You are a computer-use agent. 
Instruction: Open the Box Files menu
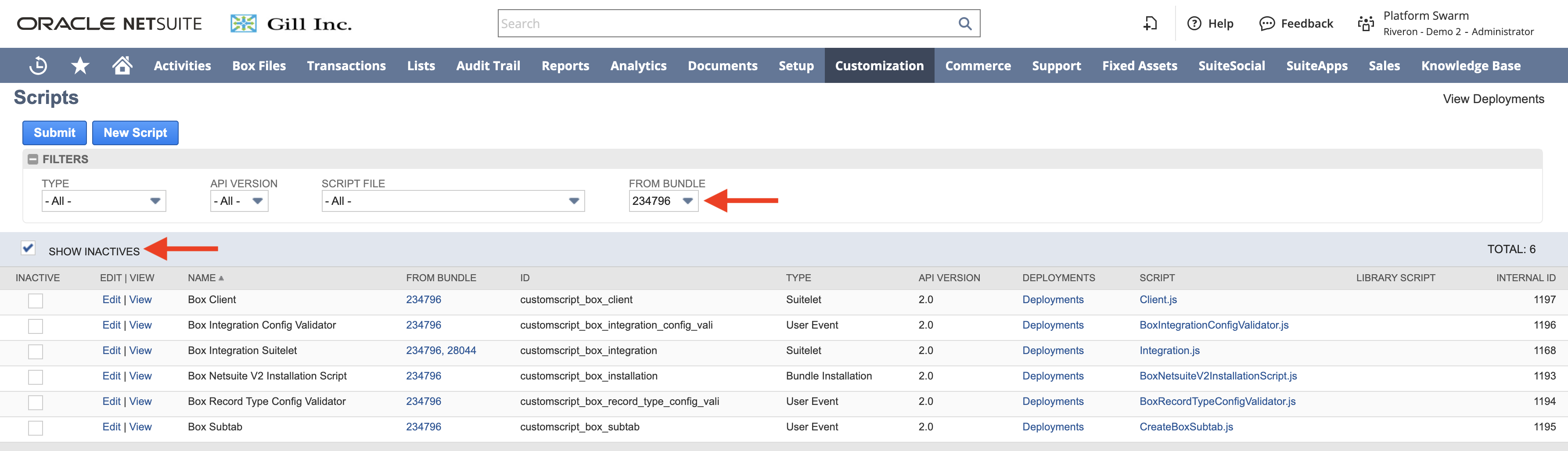coord(259,66)
